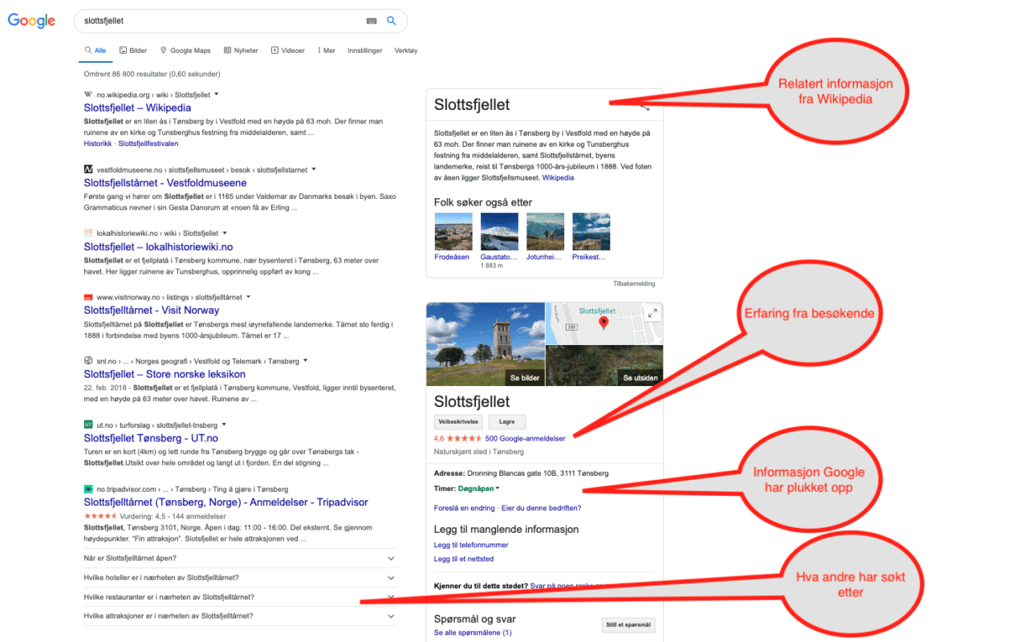Open the Mer menu
This screenshot has width=1020, height=642.
tap(327, 50)
